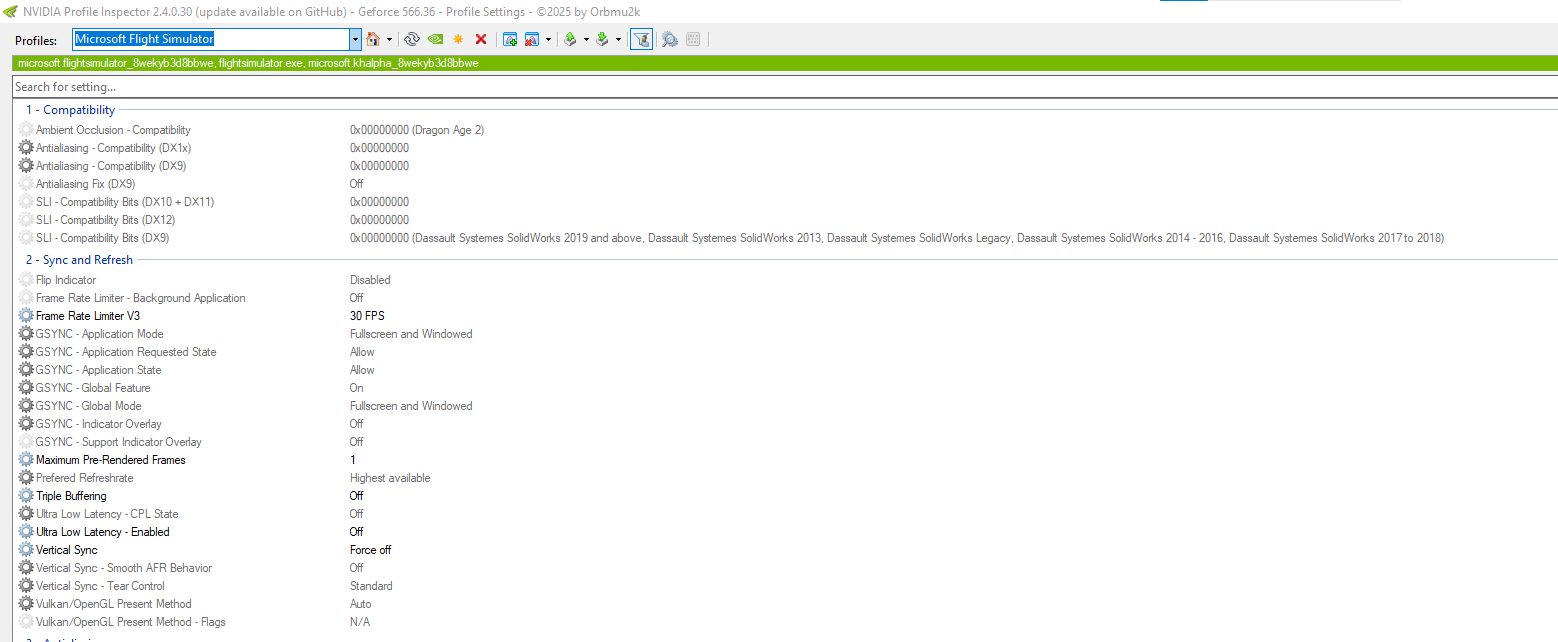Click Fullscreen and Windowed value for Application Mode
This screenshot has width=1558, height=642.
click(x=411, y=334)
